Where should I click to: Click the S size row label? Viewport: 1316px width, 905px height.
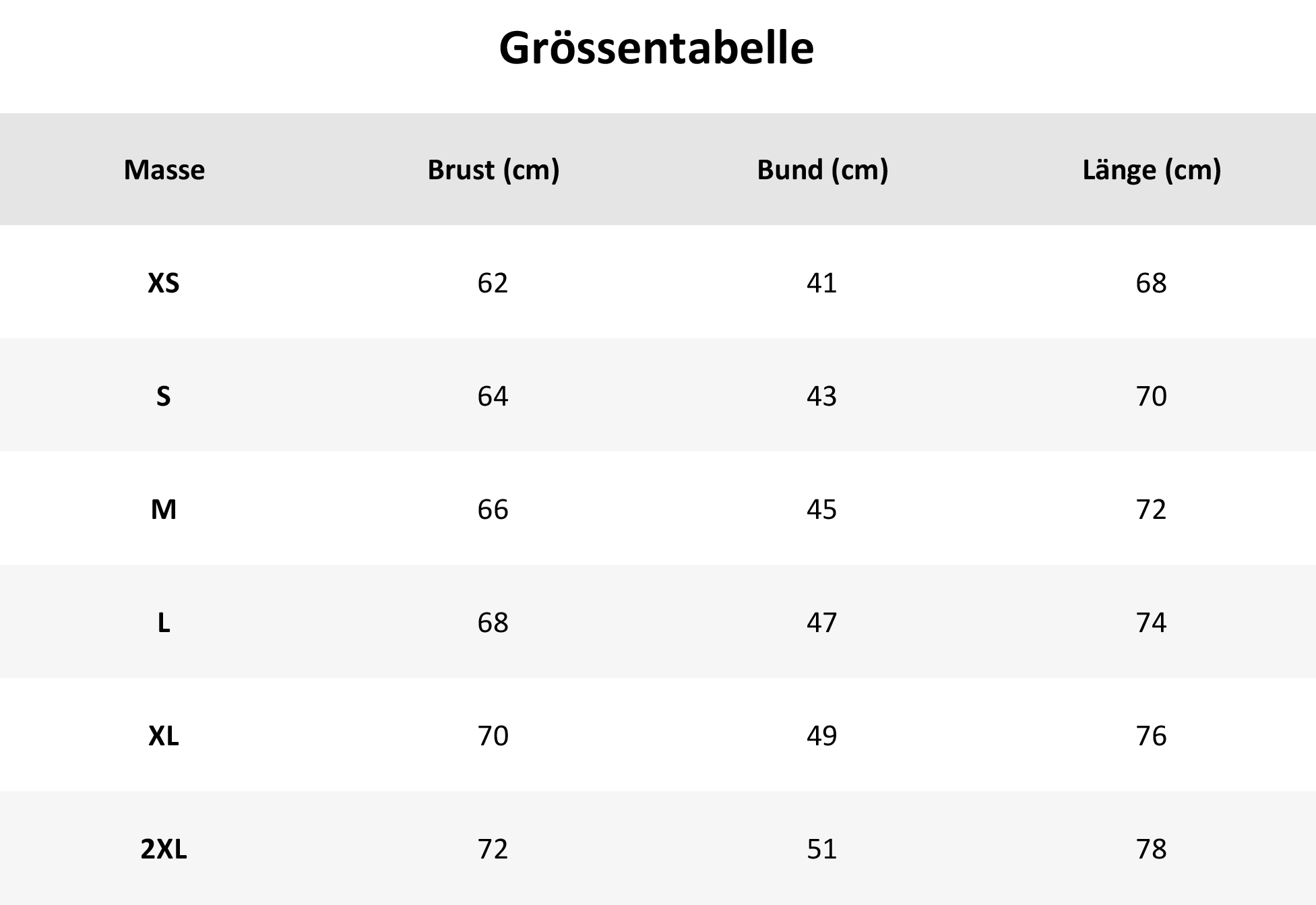(164, 396)
